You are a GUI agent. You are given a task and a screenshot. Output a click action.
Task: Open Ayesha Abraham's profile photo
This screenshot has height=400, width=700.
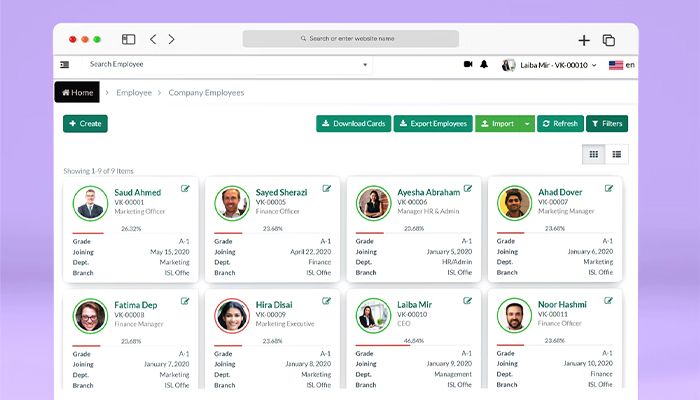373,204
